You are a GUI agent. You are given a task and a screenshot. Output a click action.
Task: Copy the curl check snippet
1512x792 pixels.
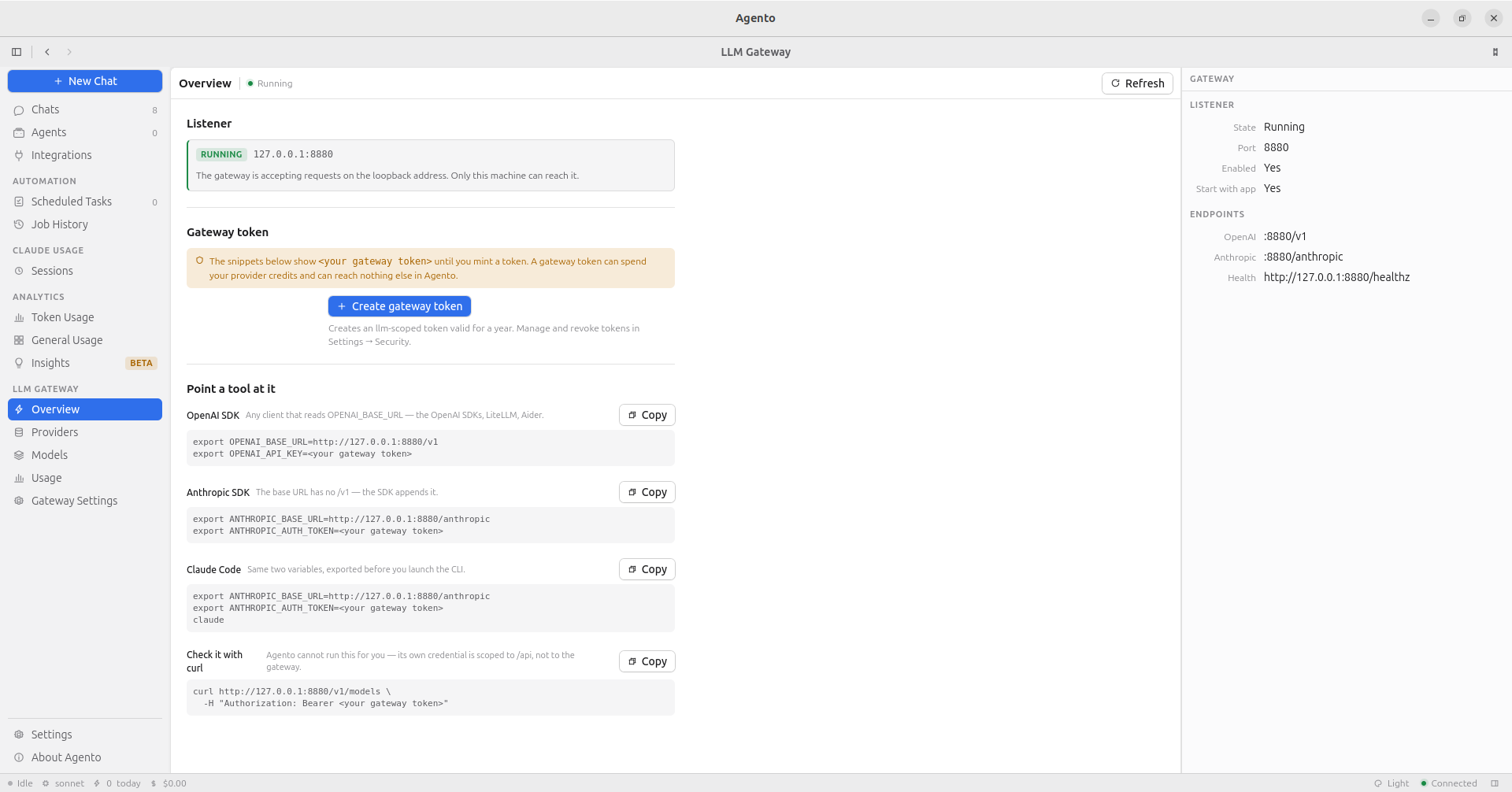(647, 661)
